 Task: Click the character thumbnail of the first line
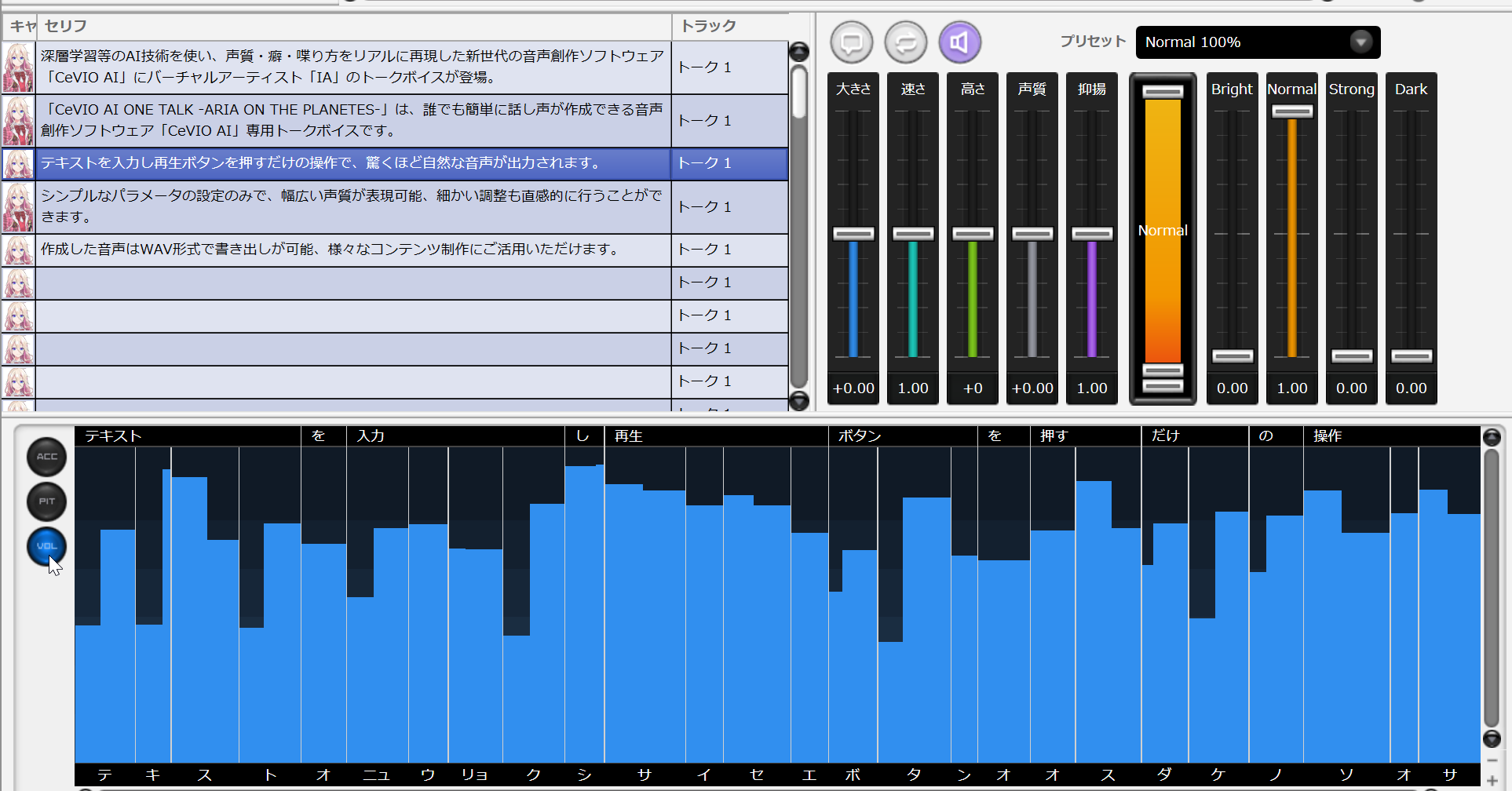pos(18,67)
